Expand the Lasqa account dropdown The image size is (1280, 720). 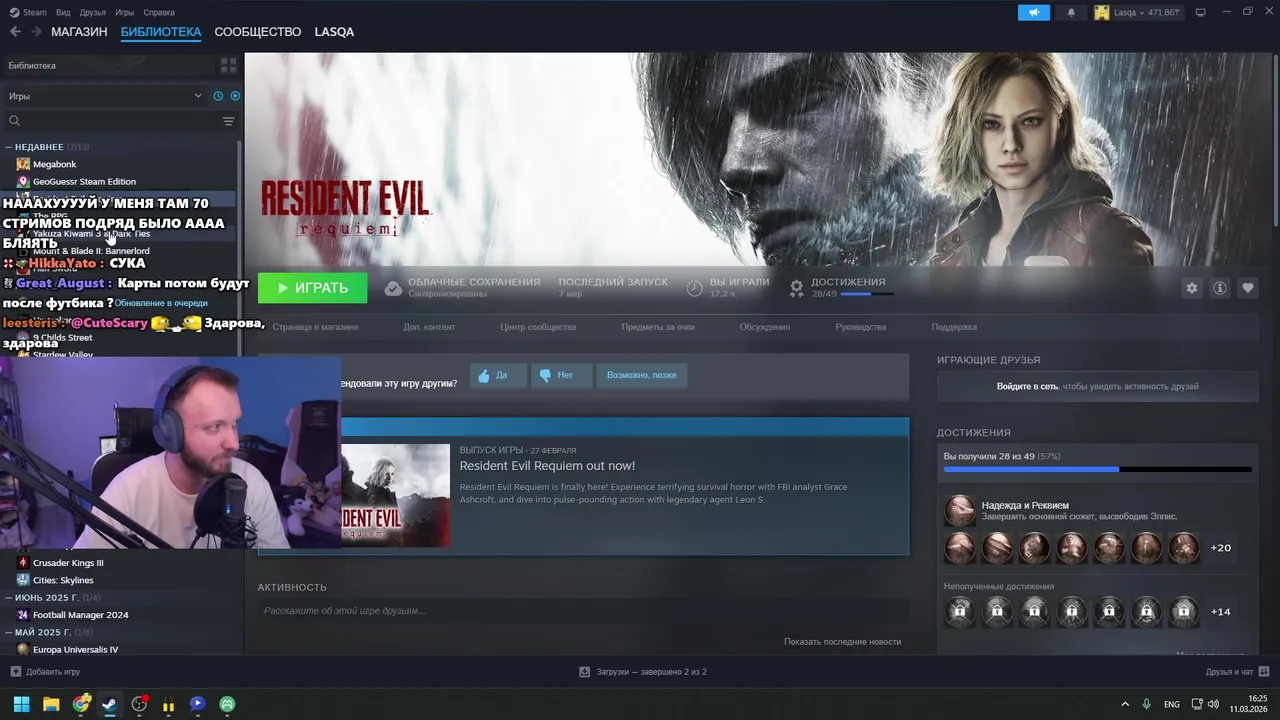1136,12
